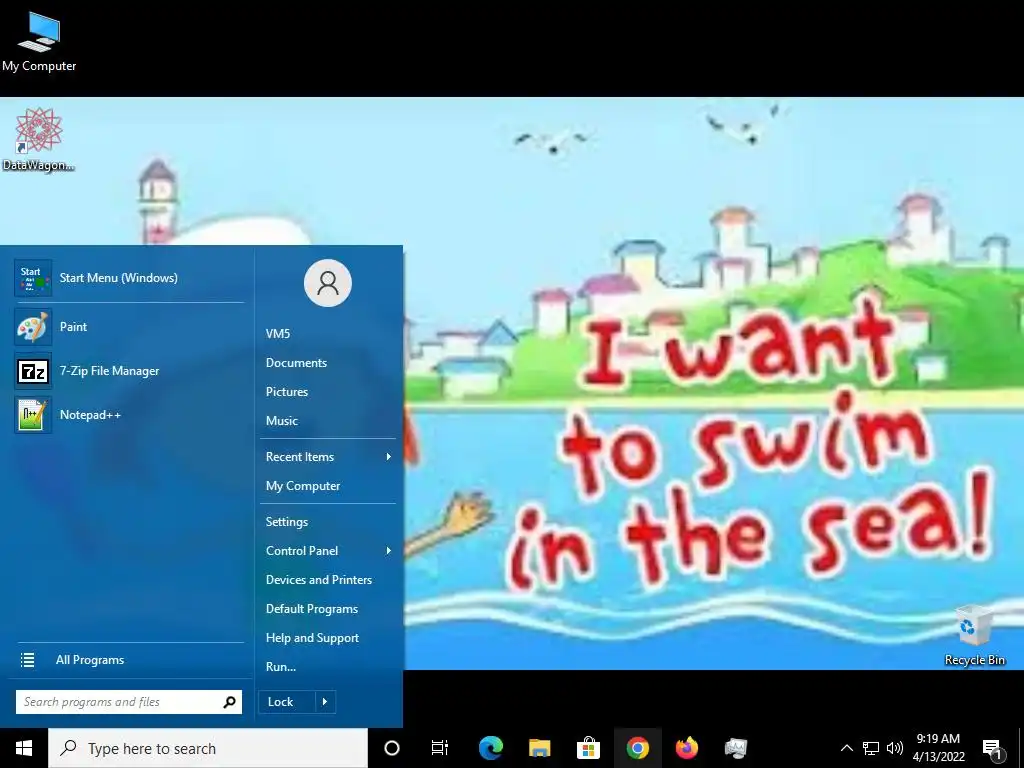Click the magnifier in Start menu search
Image resolution: width=1024 pixels, height=768 pixels.
click(x=229, y=702)
